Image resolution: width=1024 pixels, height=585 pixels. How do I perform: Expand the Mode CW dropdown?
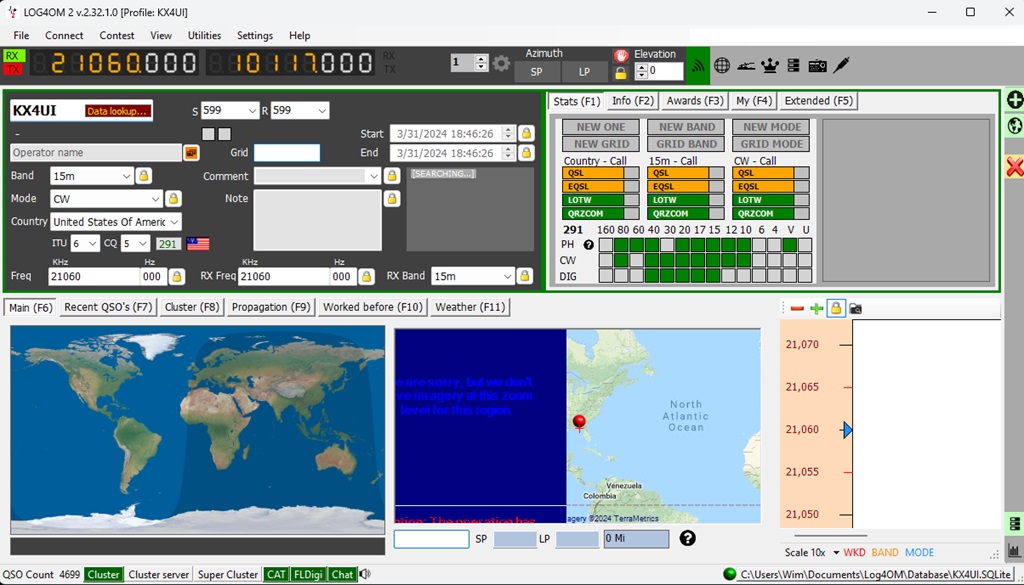tap(155, 198)
